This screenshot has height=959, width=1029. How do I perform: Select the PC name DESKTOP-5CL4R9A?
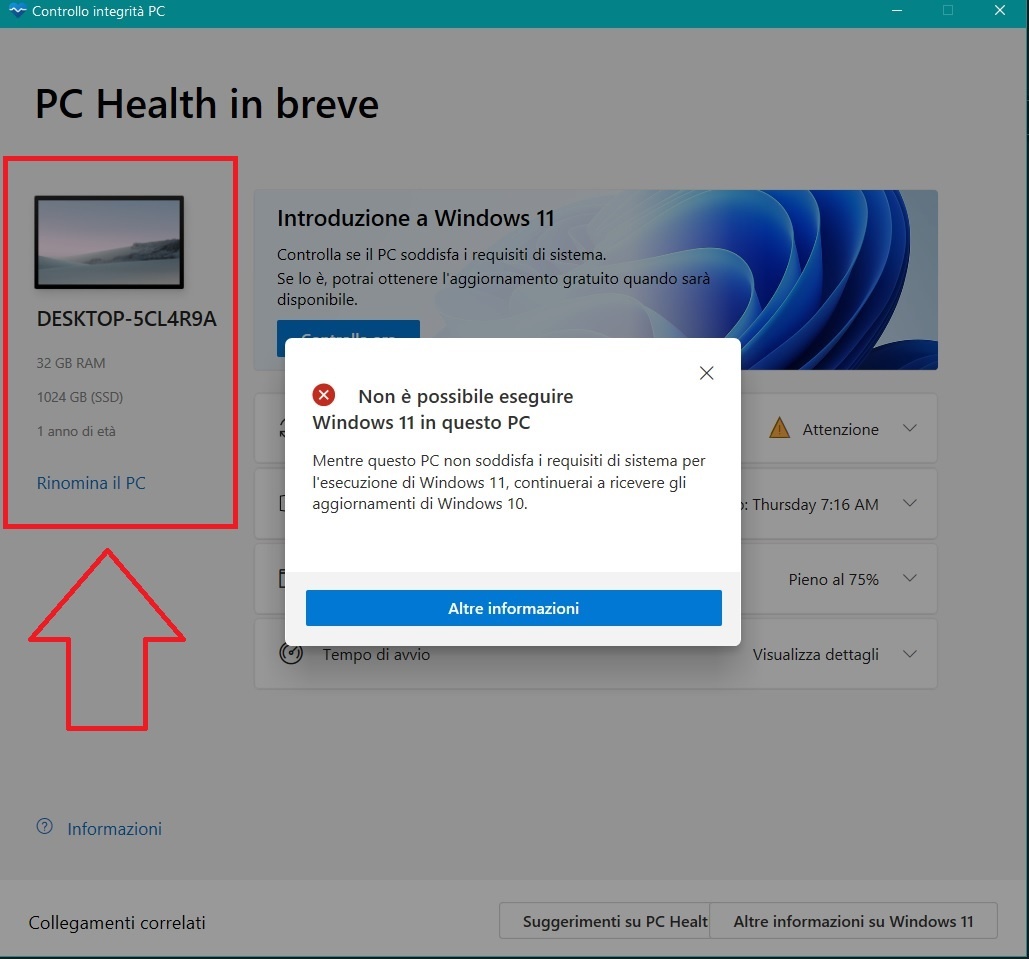[127, 319]
